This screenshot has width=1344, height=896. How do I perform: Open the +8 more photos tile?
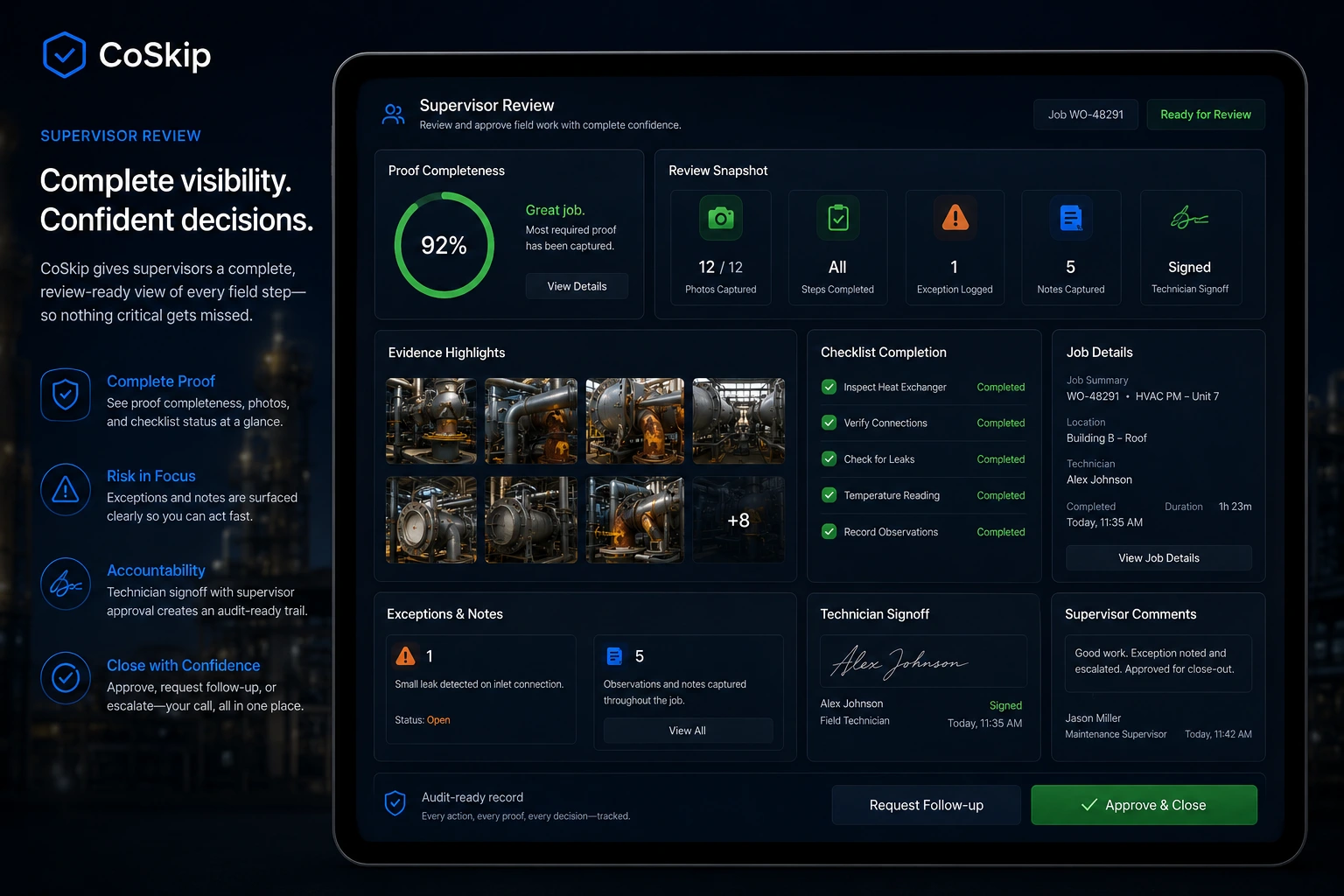coord(738,520)
